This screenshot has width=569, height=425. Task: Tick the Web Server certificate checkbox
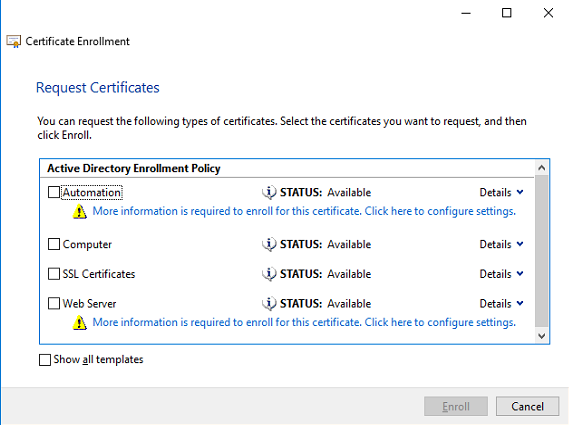pos(54,303)
